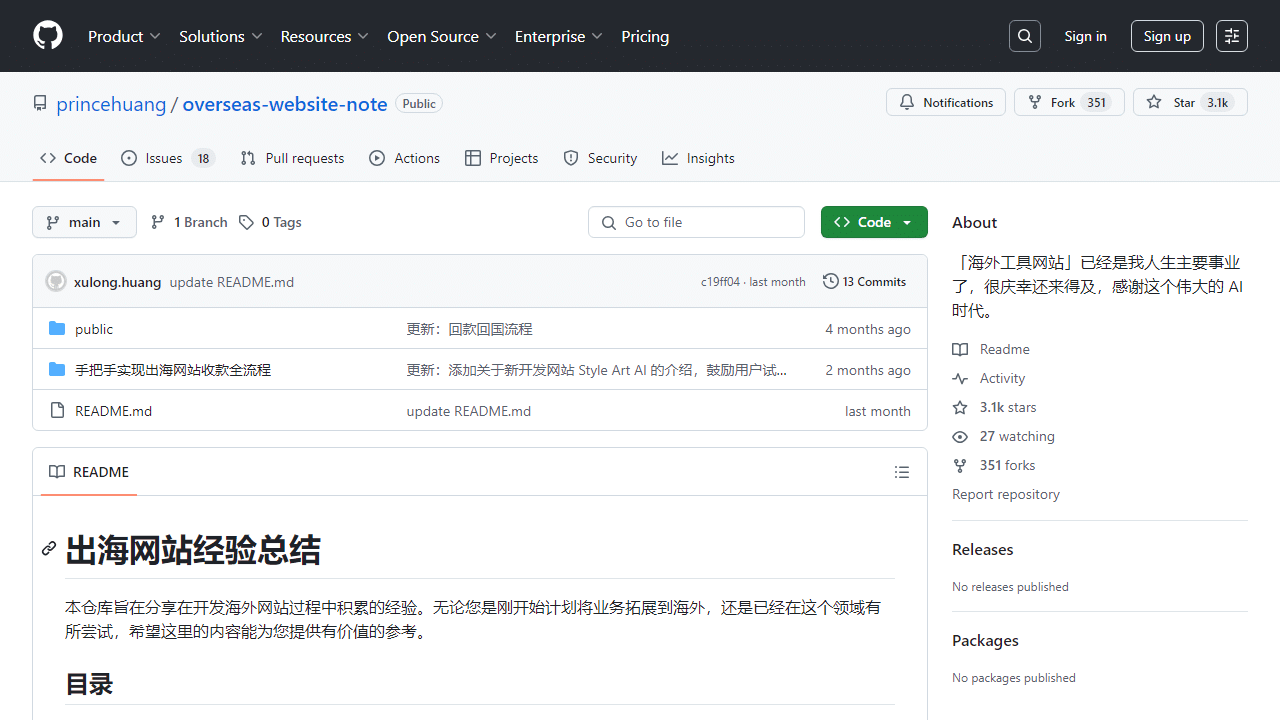The height and width of the screenshot is (720, 1280).
Task: Expand the Enterprise menu
Action: click(x=559, y=36)
